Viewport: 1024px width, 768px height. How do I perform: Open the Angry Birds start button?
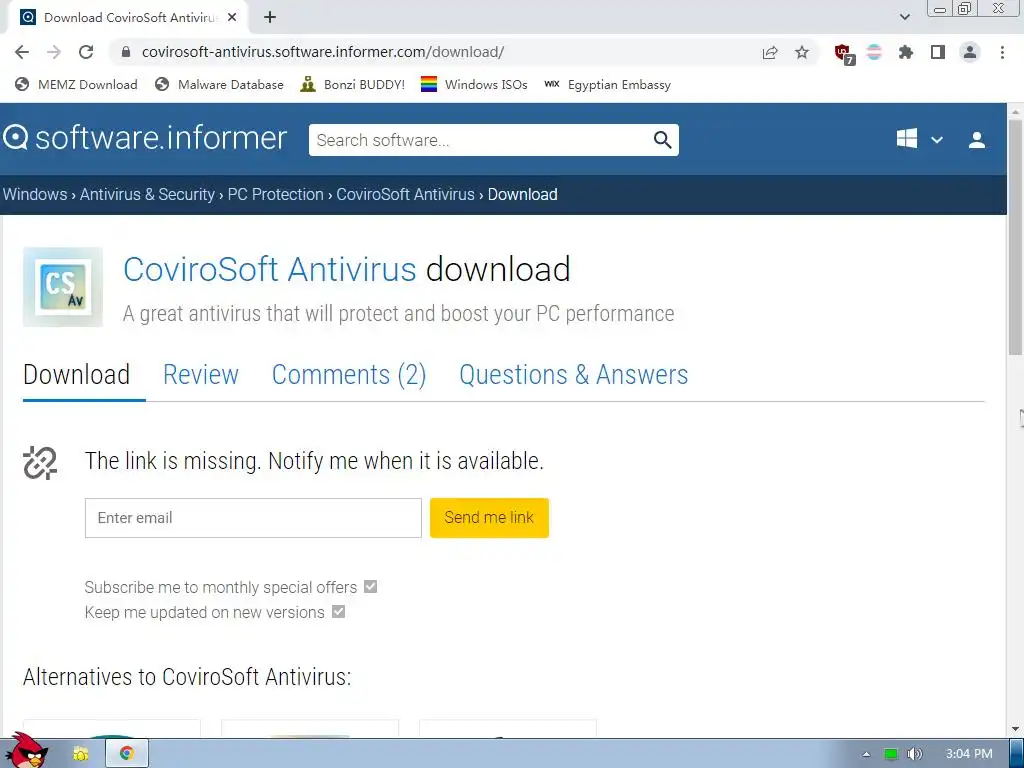[26, 750]
